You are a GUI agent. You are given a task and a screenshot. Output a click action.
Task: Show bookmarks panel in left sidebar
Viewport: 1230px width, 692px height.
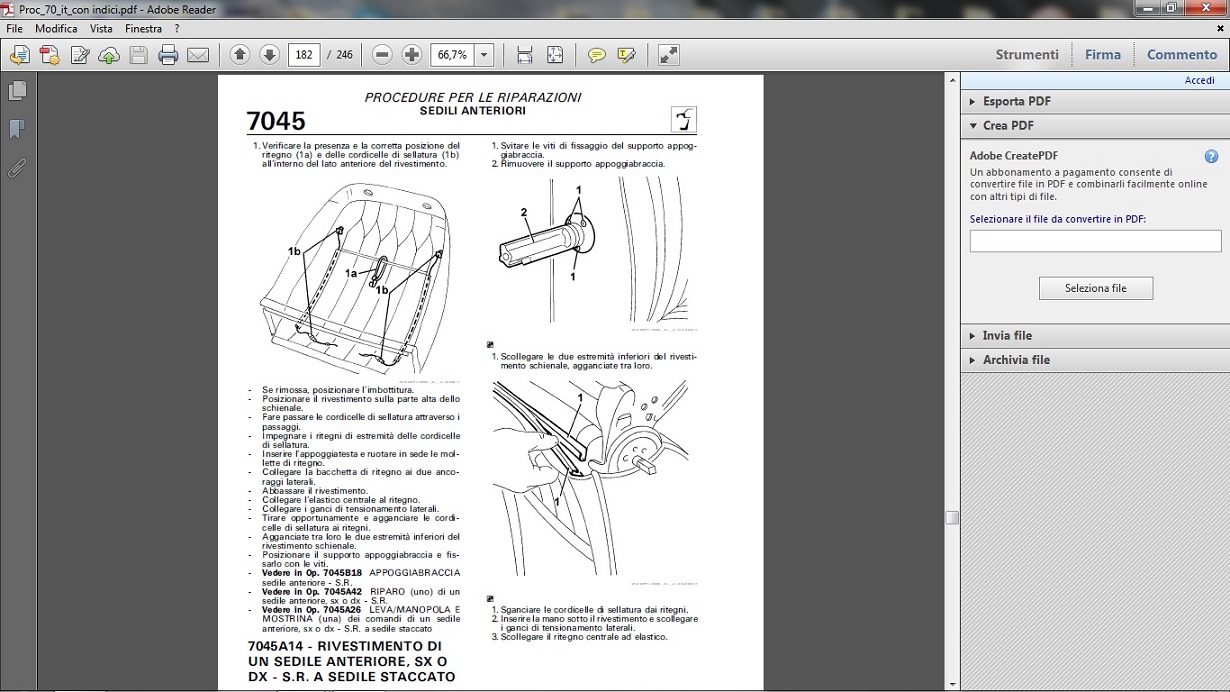point(17,129)
